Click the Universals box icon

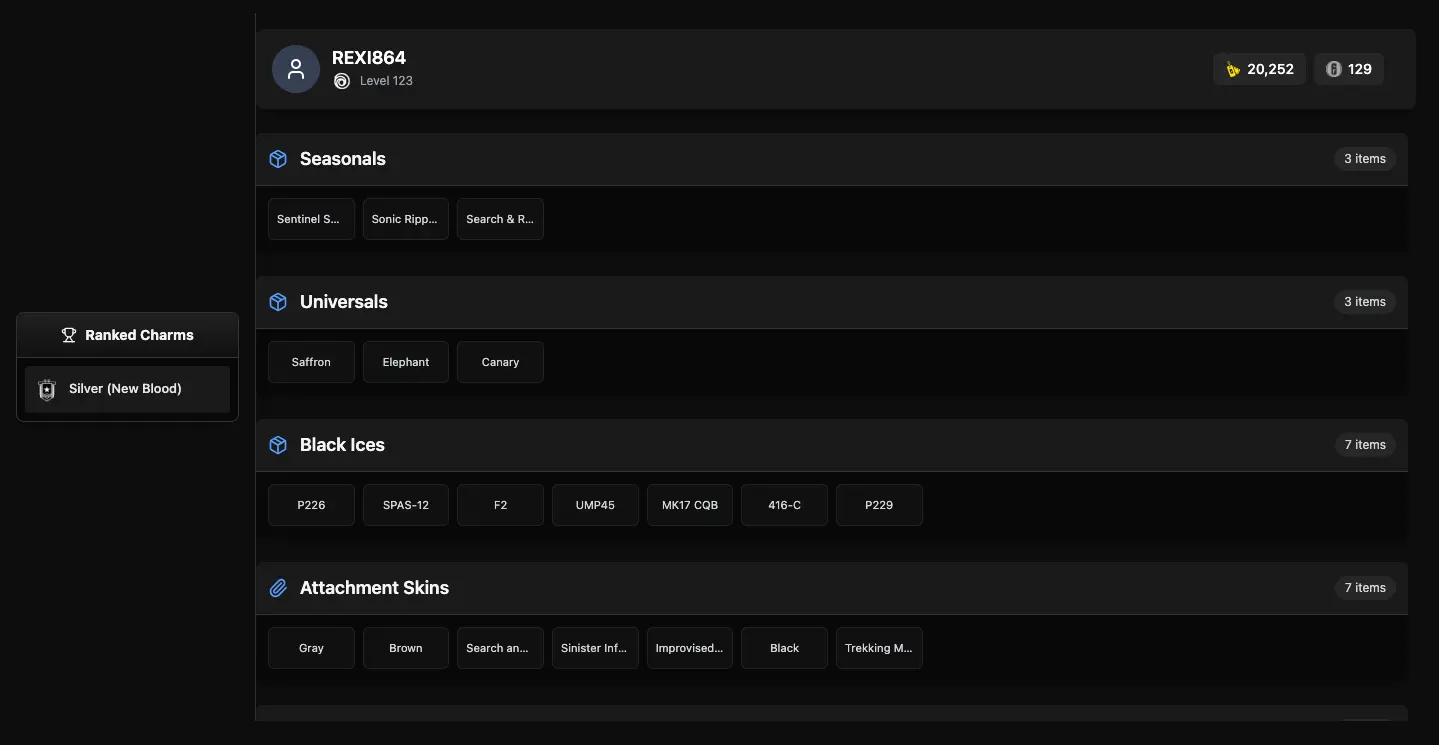[278, 302]
